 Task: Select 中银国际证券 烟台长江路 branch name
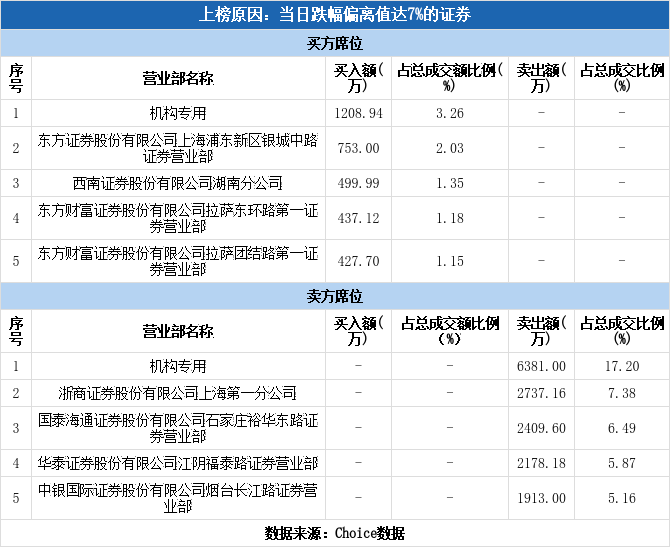(x=178, y=498)
